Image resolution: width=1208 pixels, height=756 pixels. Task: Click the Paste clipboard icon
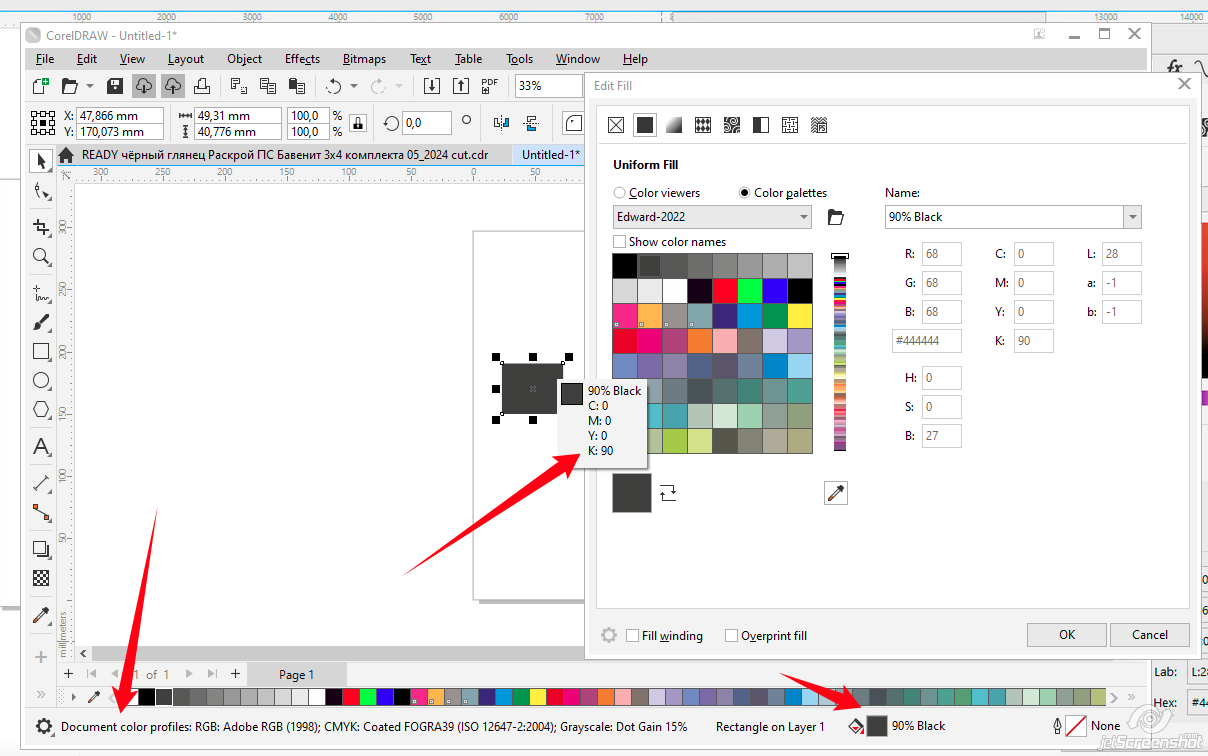(x=296, y=86)
